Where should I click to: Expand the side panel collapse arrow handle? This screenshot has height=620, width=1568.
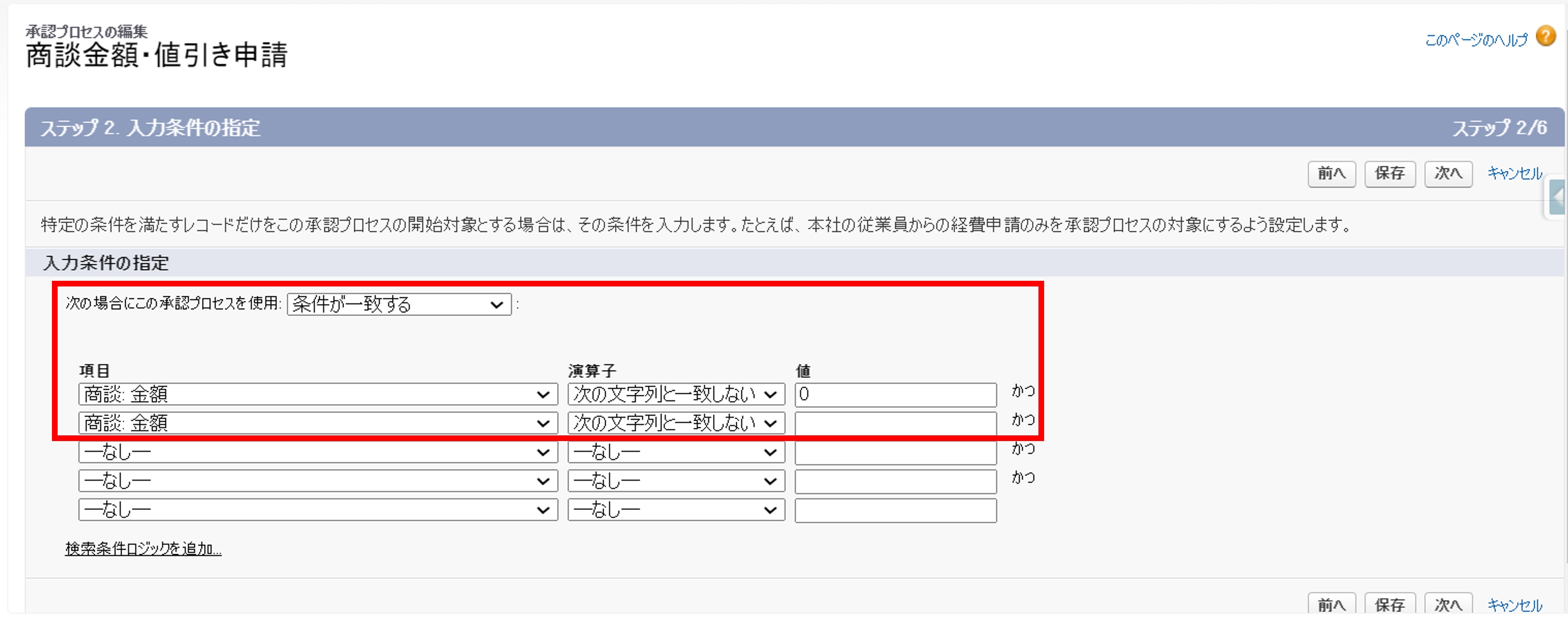(x=1557, y=197)
